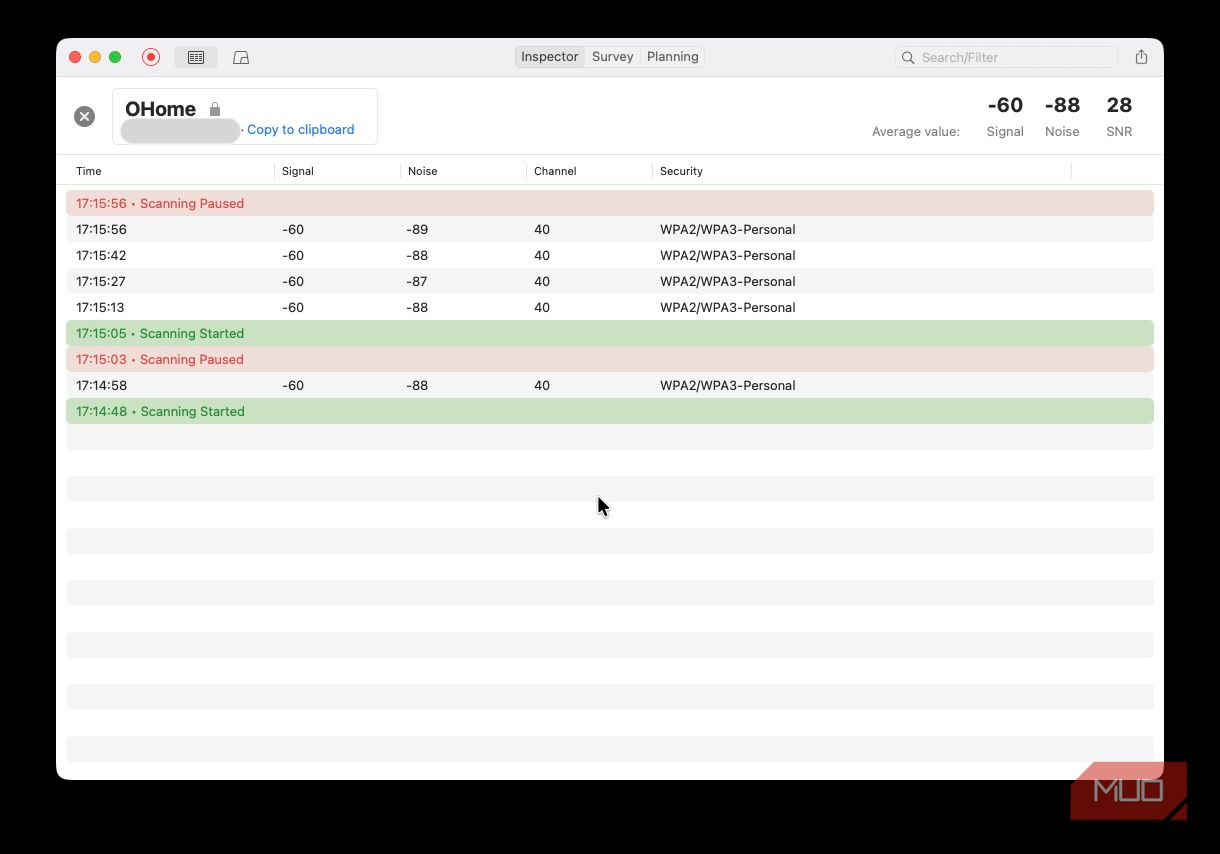The width and height of the screenshot is (1220, 854).
Task: Click the average Signal value -60
Action: [x=1005, y=105]
